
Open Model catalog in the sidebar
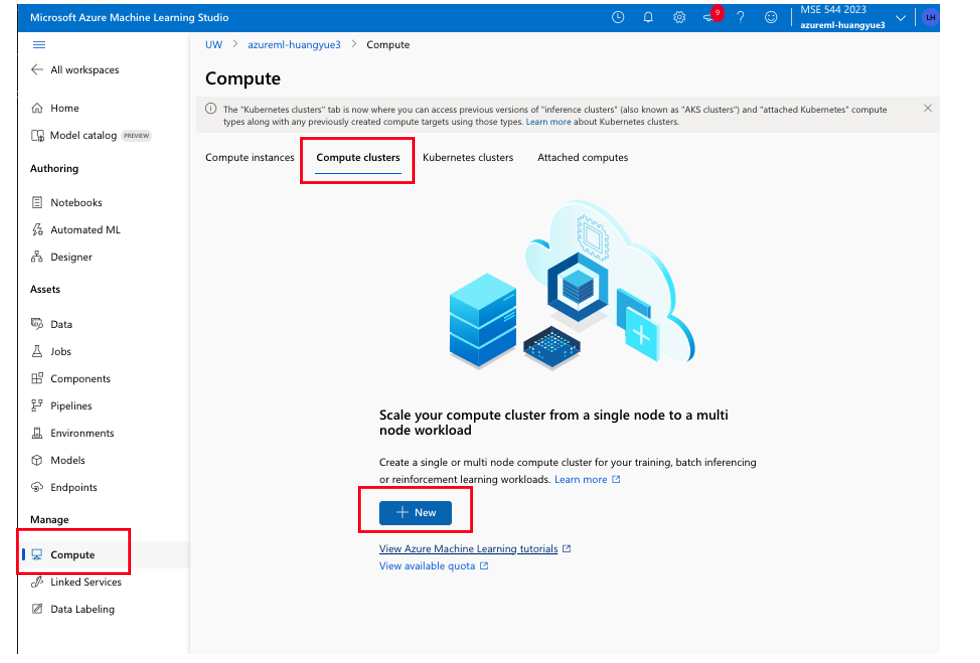pyautogui.click(x=83, y=136)
